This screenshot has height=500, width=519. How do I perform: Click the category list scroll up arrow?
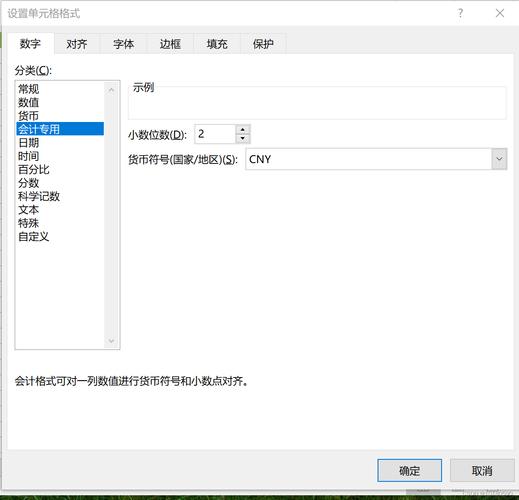[111, 90]
